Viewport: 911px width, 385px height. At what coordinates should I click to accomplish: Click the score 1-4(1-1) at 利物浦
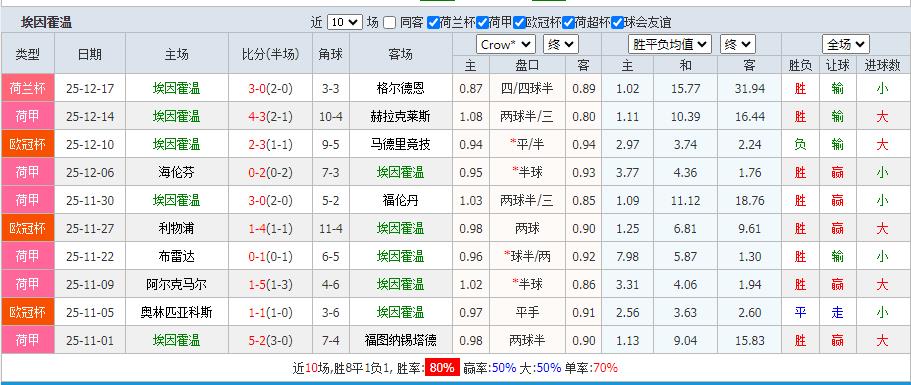(x=270, y=228)
